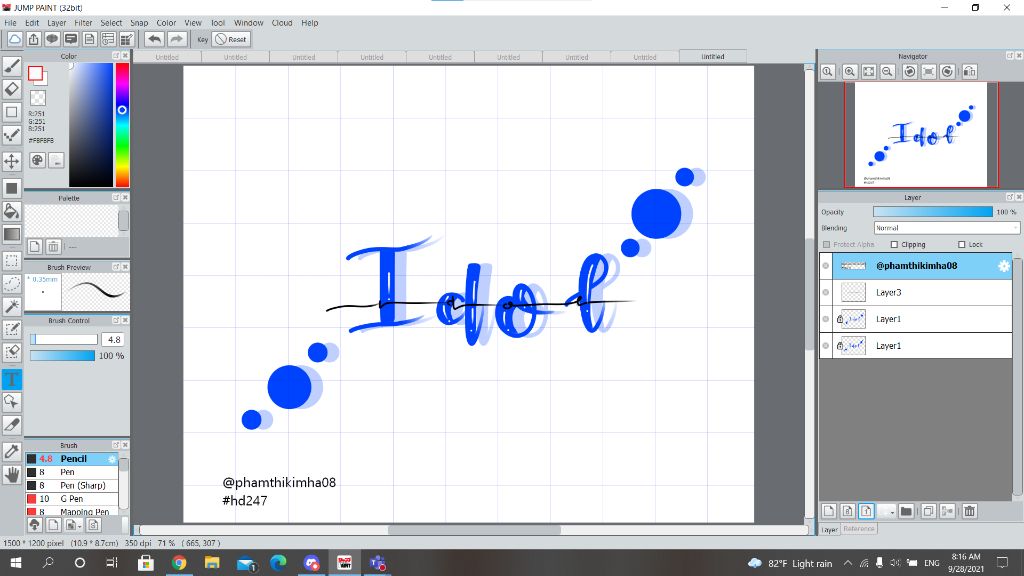Open Google Chrome from taskbar
1024x576 pixels.
coord(179,562)
